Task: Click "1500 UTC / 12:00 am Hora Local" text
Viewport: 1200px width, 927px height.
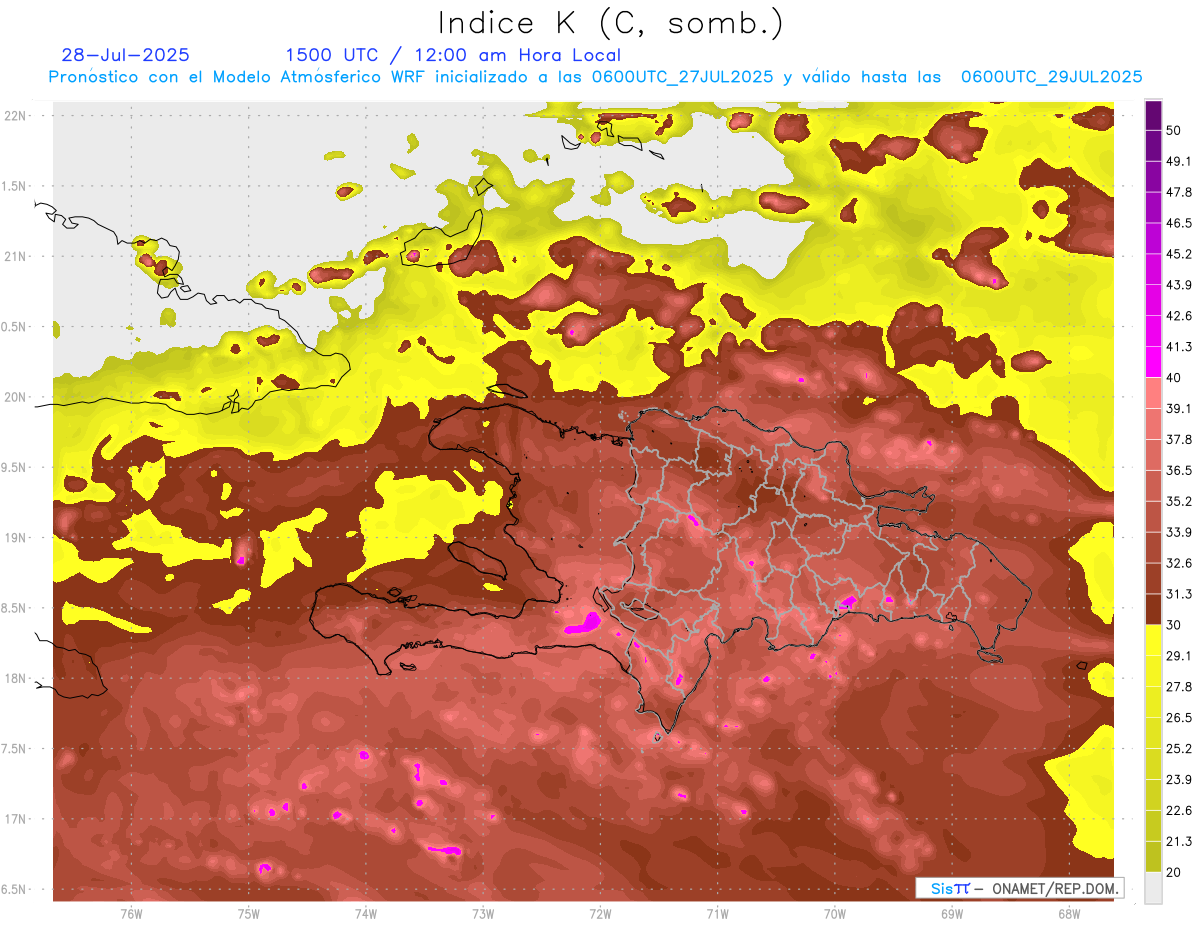Action: click(453, 55)
